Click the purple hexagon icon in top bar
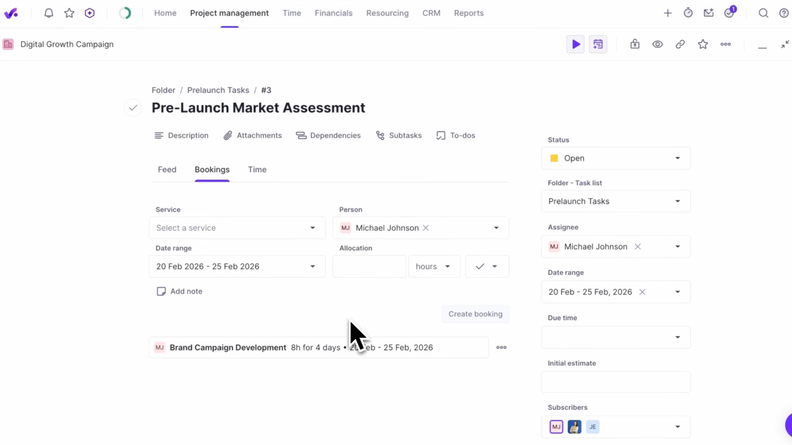792x445 pixels. (89, 13)
